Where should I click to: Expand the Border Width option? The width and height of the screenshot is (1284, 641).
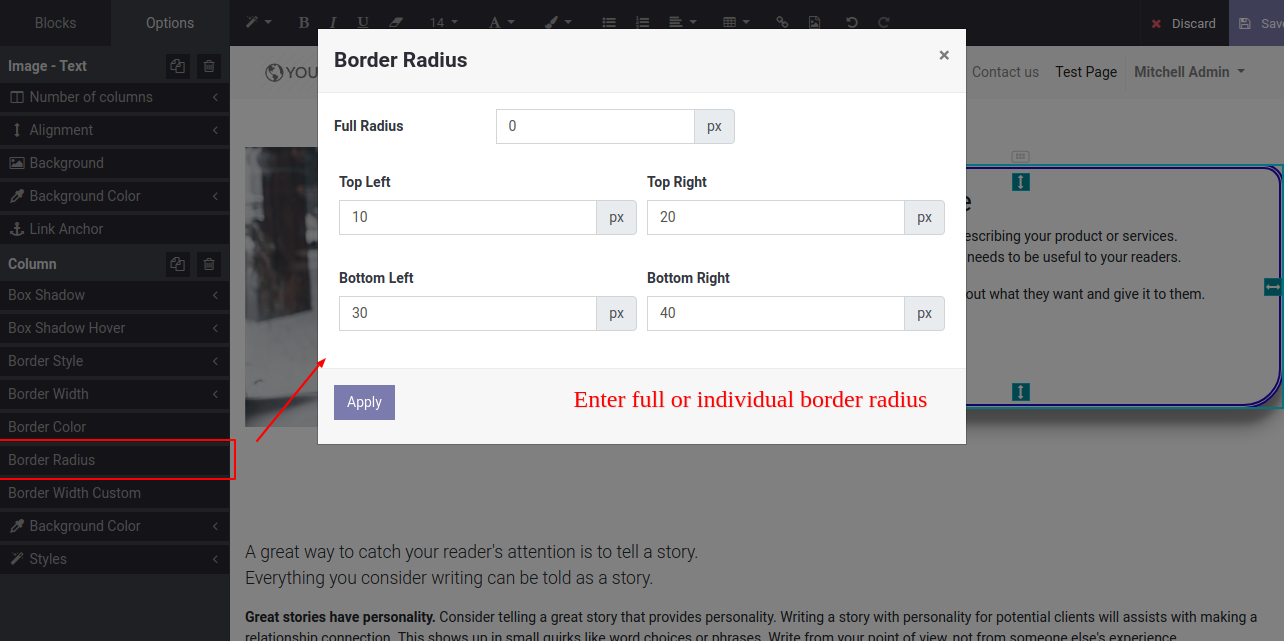tap(115, 394)
